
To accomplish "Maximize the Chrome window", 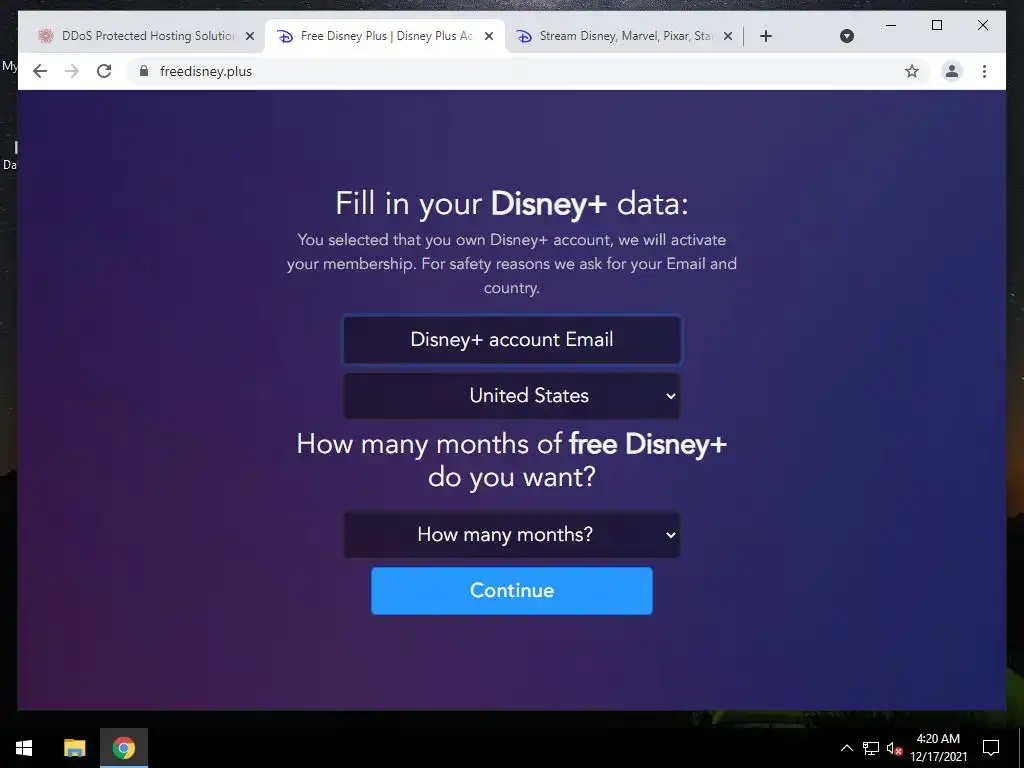I will pos(936,25).
